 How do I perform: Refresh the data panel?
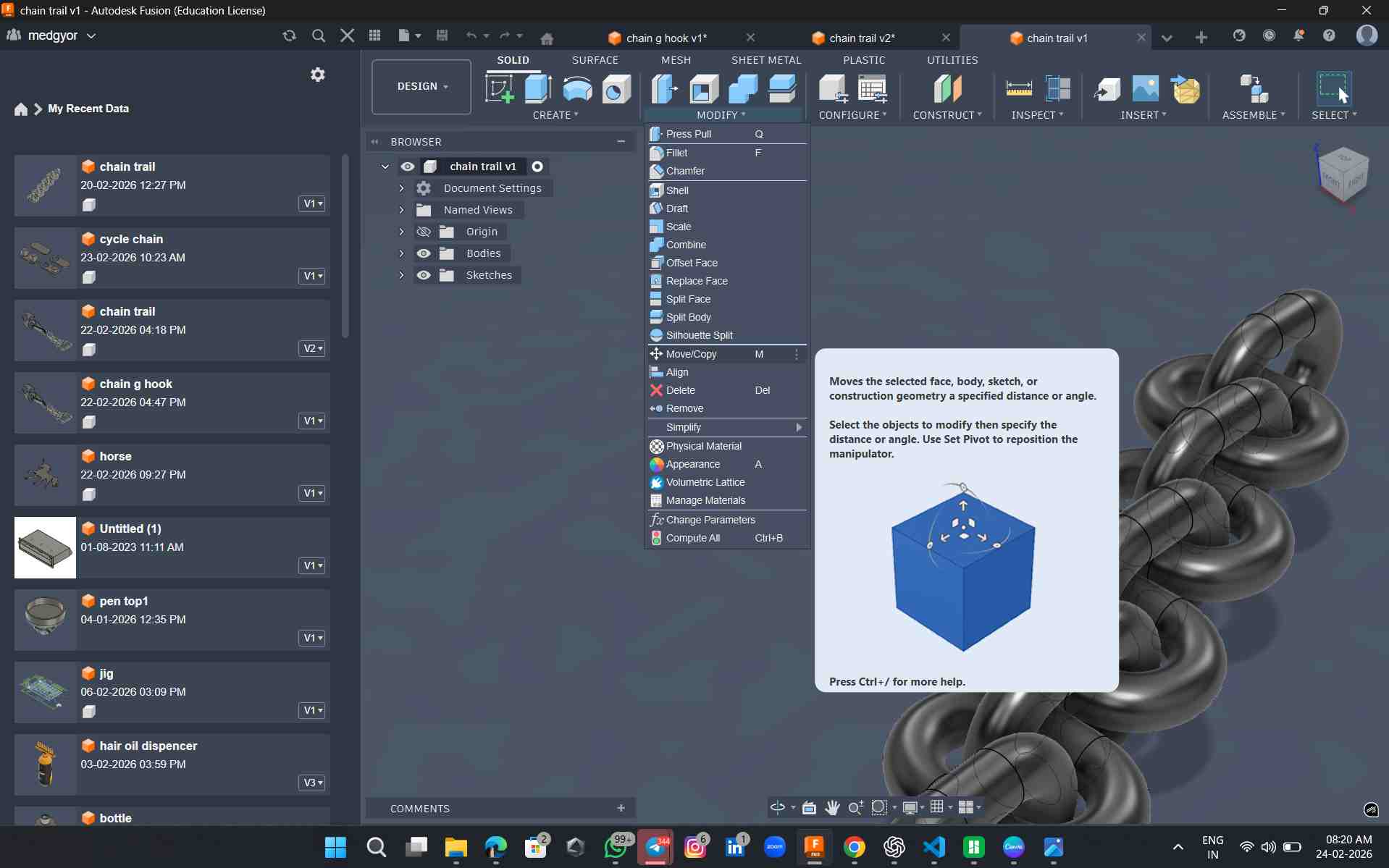[x=290, y=35]
